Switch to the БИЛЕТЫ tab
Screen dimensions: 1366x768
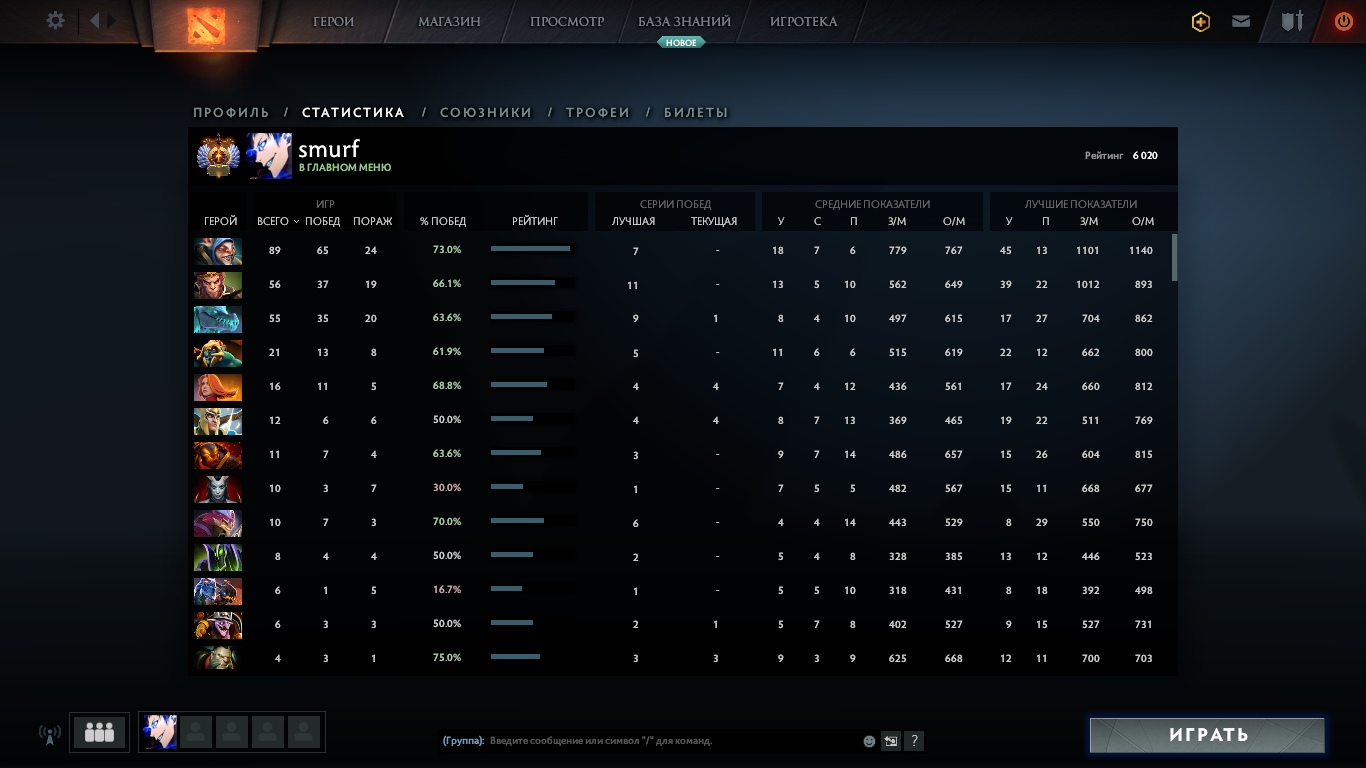(x=696, y=113)
